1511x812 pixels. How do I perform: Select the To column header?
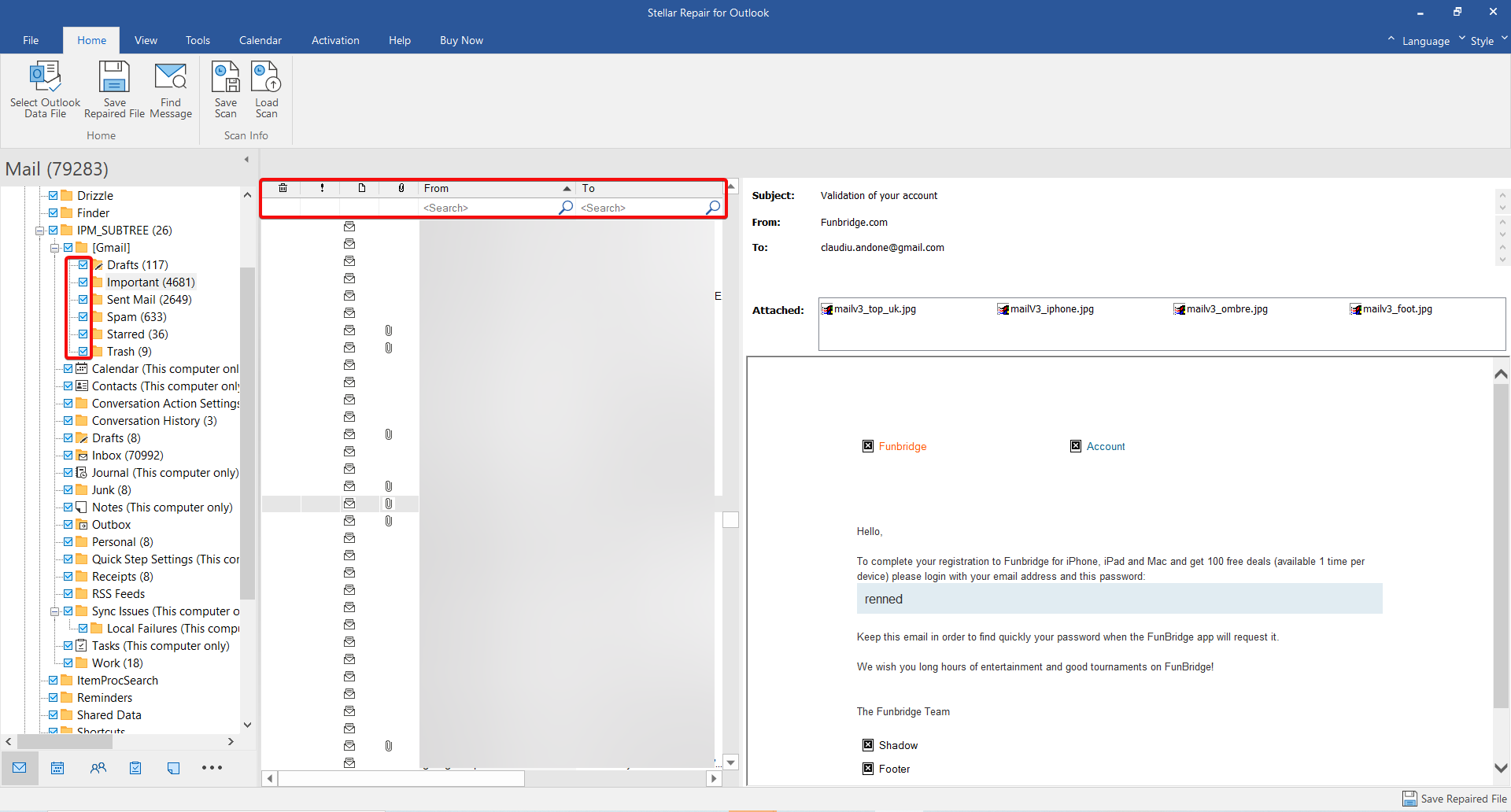pyautogui.click(x=650, y=188)
